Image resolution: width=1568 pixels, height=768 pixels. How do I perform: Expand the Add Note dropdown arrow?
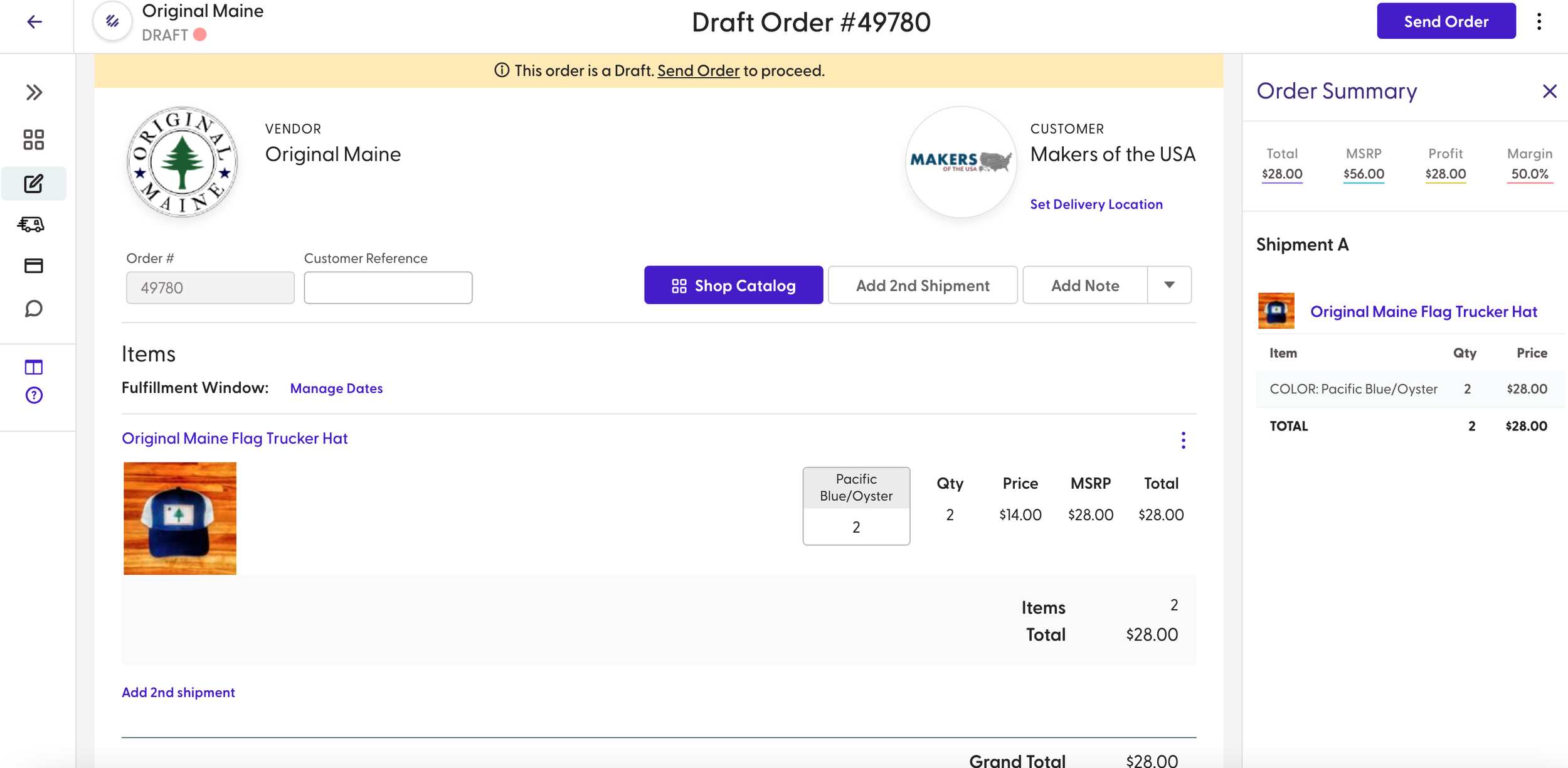1169,285
